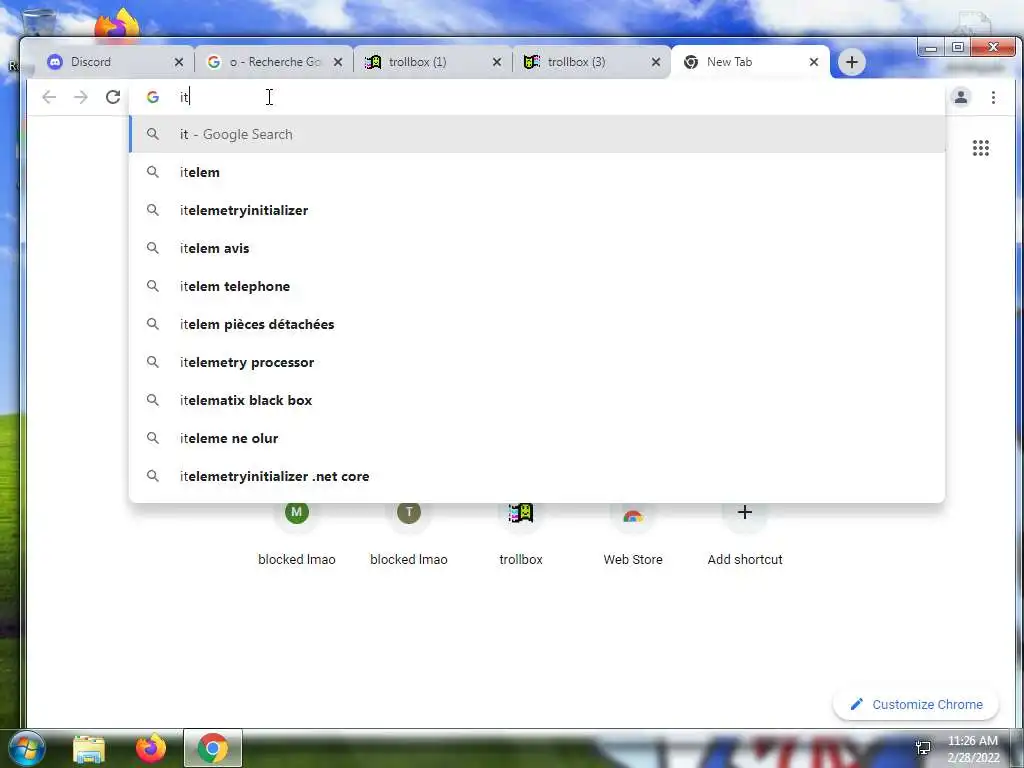The width and height of the screenshot is (1024, 768).
Task: Open File Explorer from the taskbar
Action: [x=89, y=749]
